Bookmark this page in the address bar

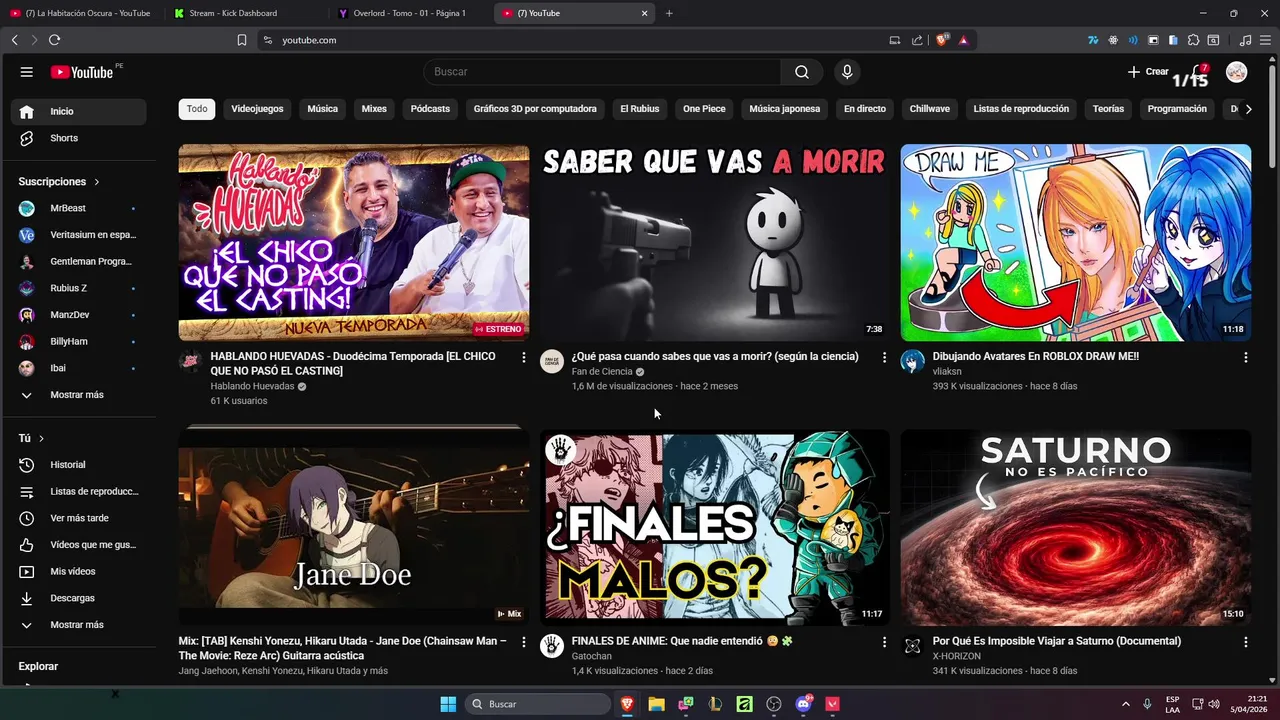click(242, 40)
